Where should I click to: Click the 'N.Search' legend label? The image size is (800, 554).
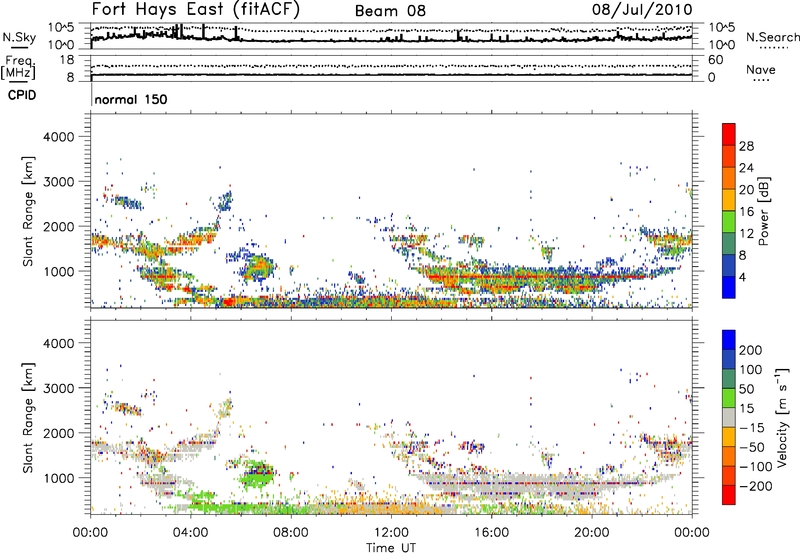point(772,37)
